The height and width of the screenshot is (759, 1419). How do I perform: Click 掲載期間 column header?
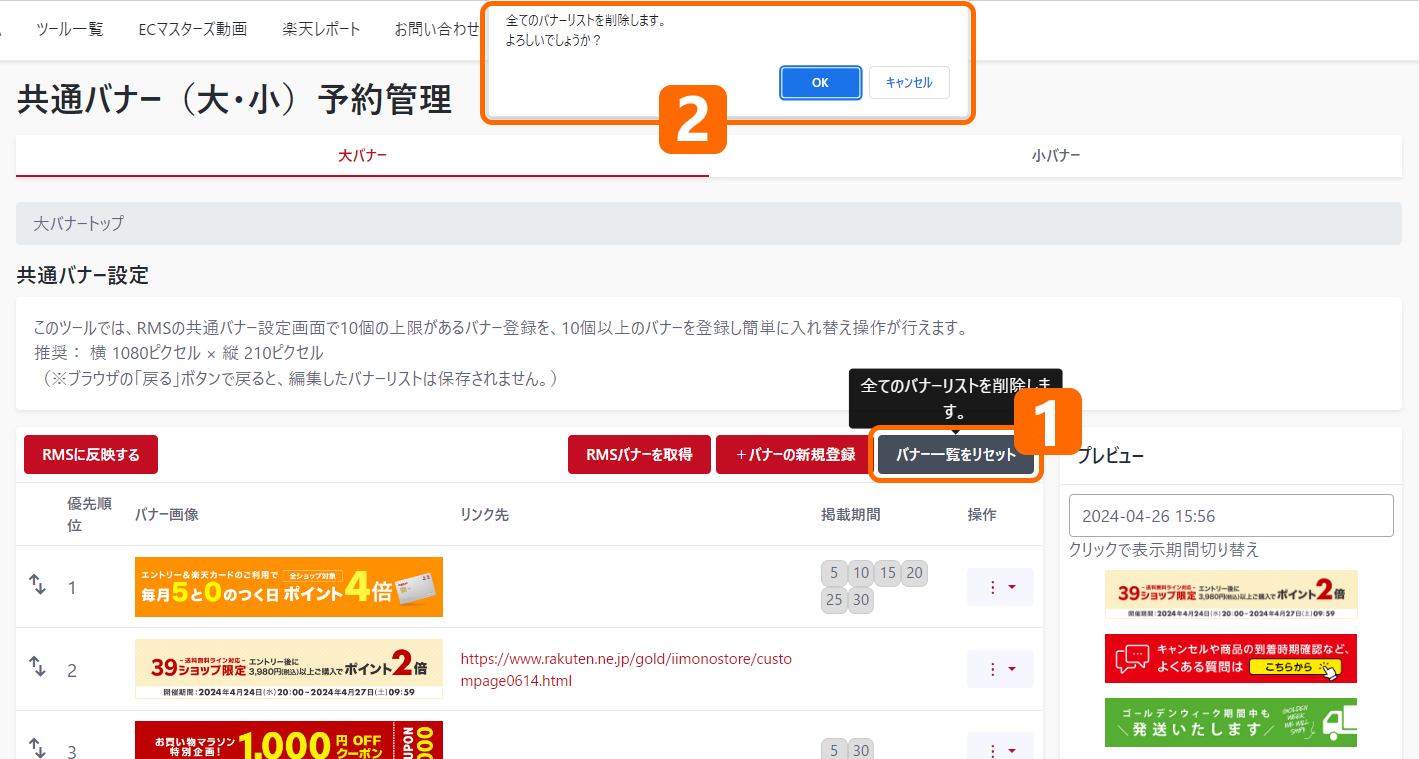point(851,514)
